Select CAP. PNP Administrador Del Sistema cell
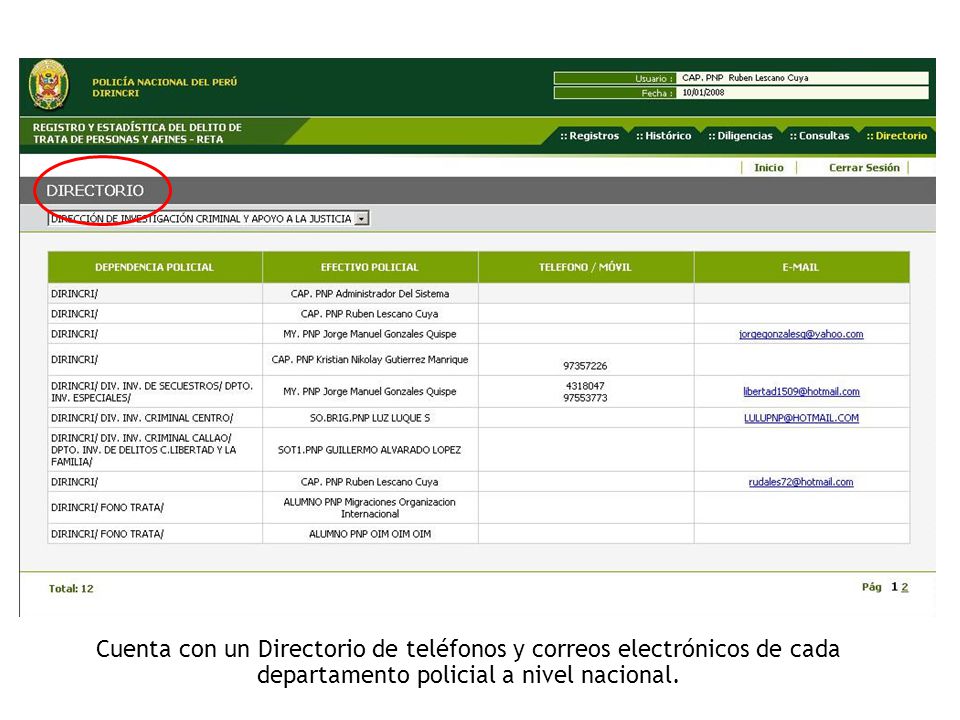Viewport: 960px width, 720px height. 370,294
